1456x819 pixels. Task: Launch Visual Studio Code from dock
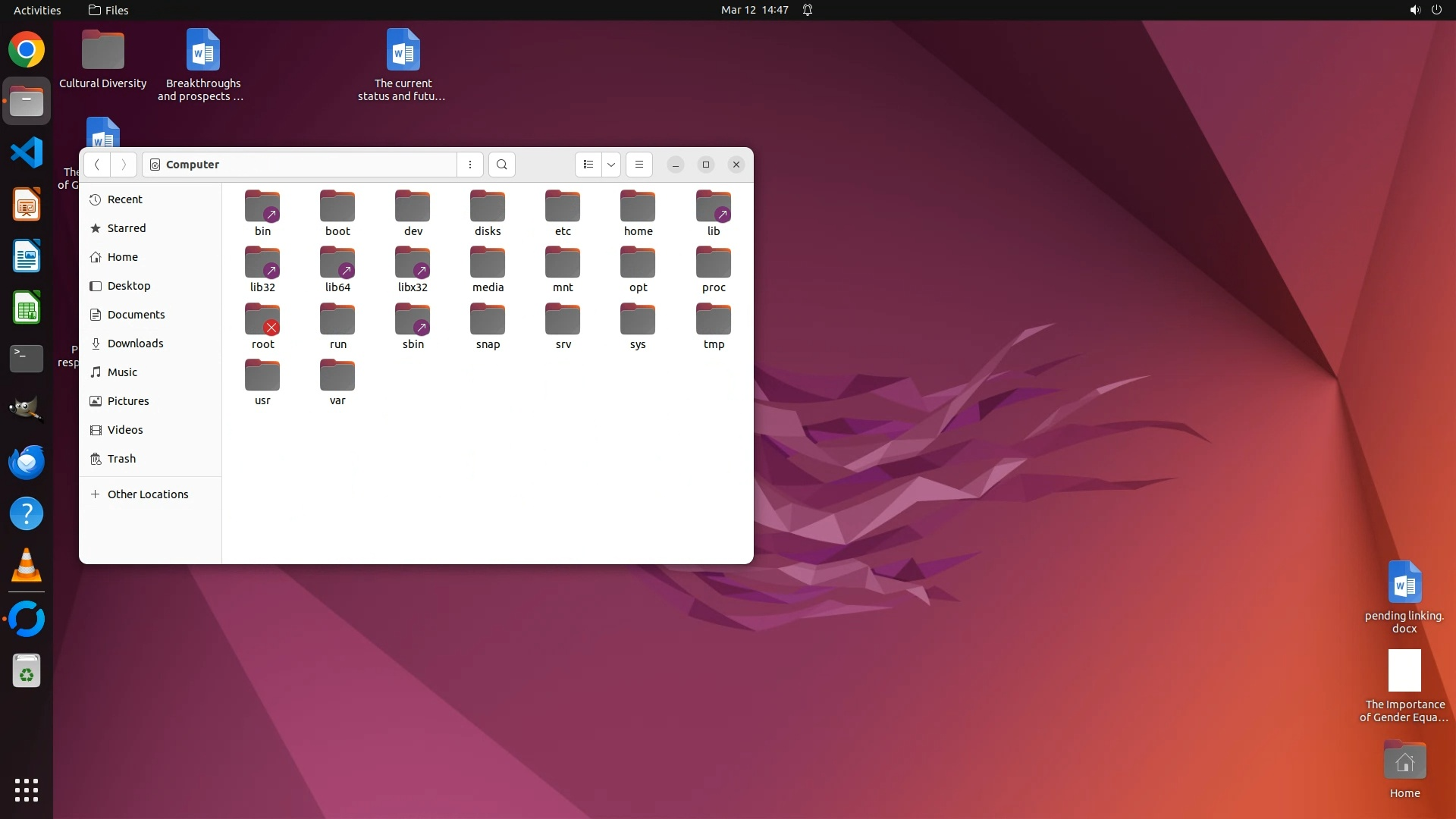point(27,152)
